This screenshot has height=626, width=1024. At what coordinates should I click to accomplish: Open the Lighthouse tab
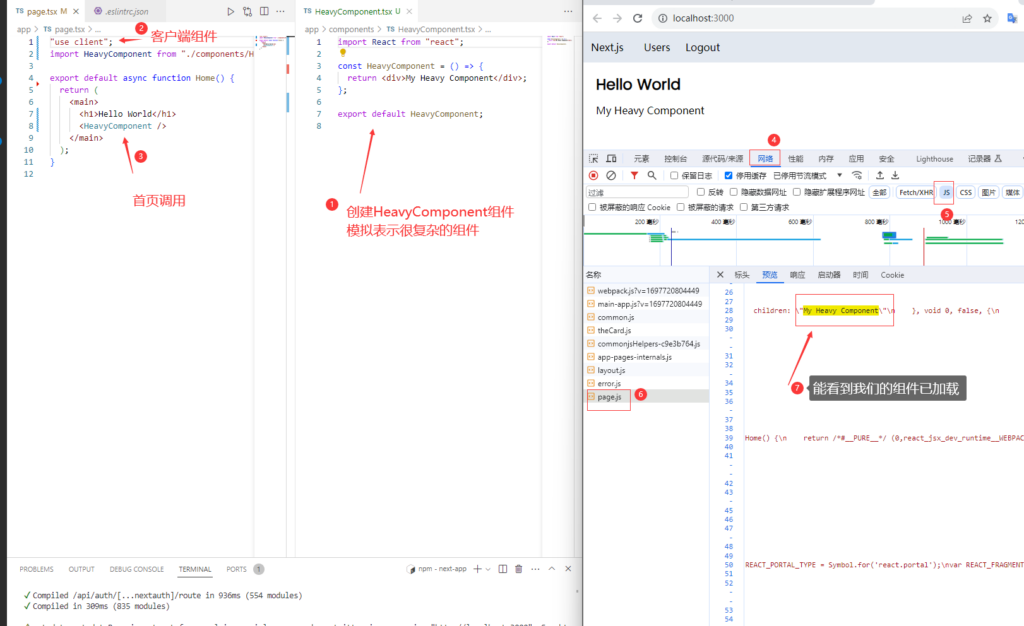(934, 159)
